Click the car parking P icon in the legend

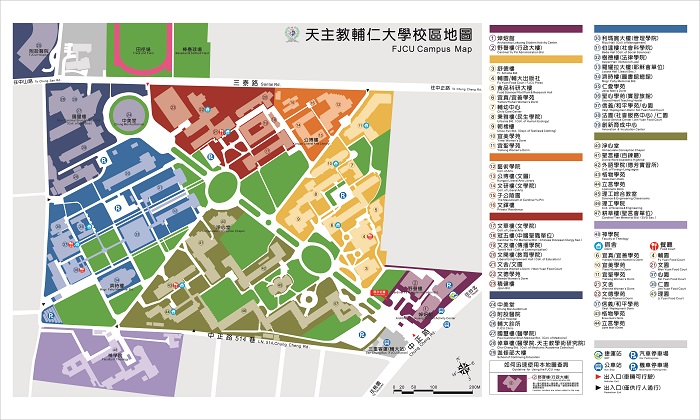coord(633,355)
